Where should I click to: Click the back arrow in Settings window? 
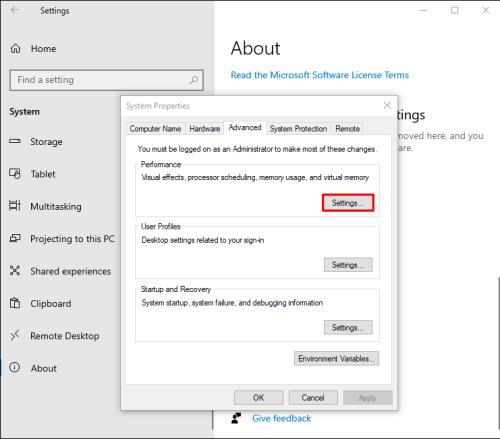point(15,10)
